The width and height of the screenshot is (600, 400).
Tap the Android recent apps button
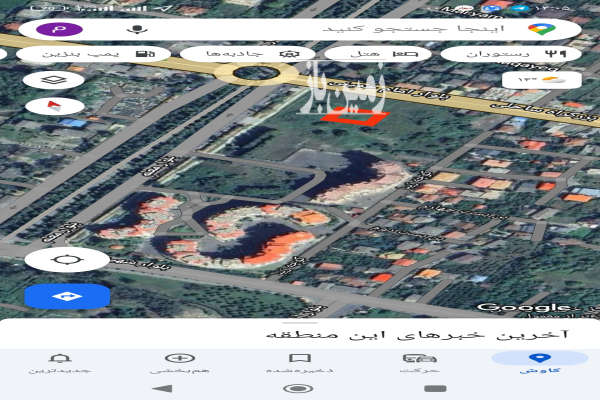pos(435,389)
